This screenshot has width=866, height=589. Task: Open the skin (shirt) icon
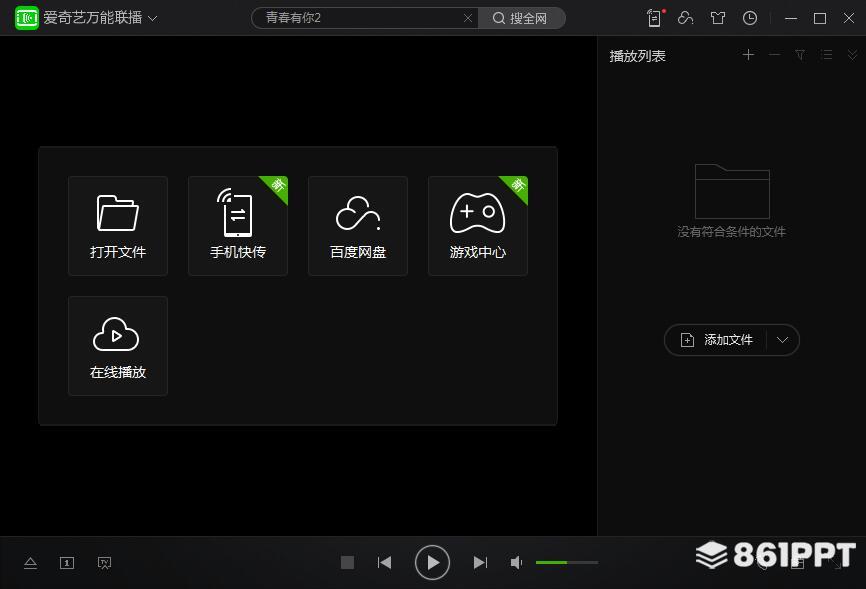(x=717, y=18)
